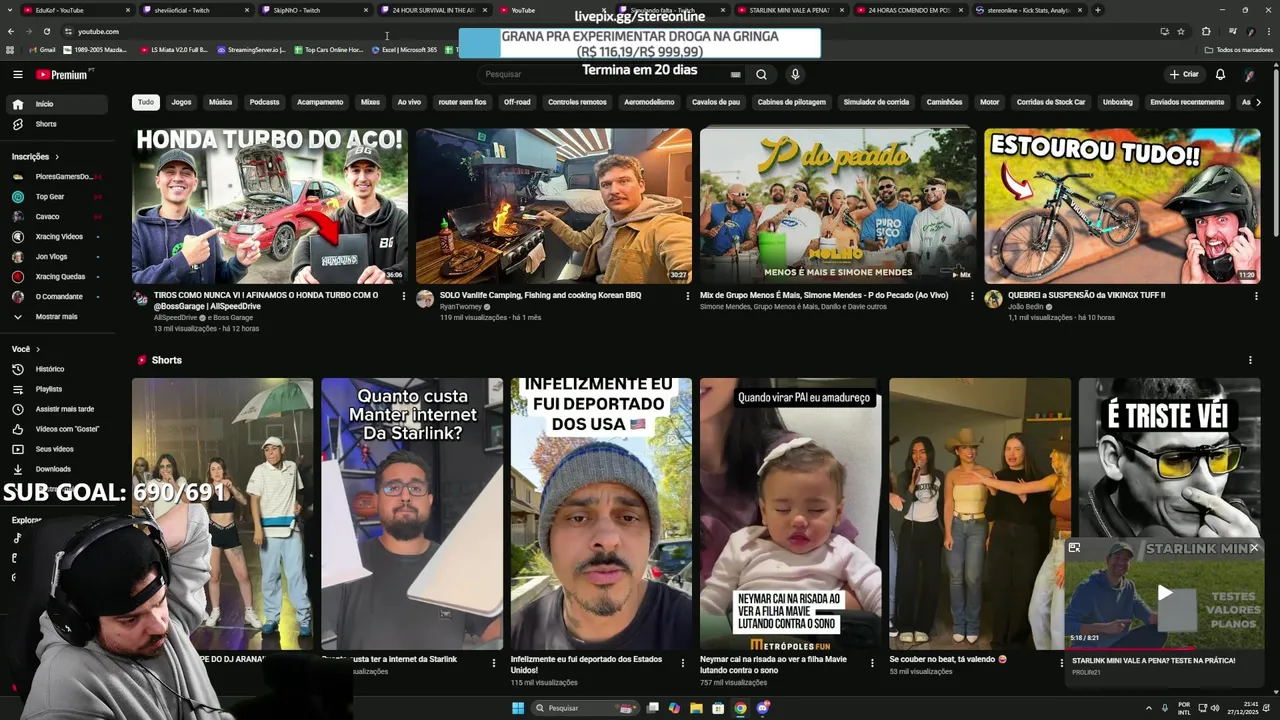Select the Podcasts filter chip

[265, 102]
